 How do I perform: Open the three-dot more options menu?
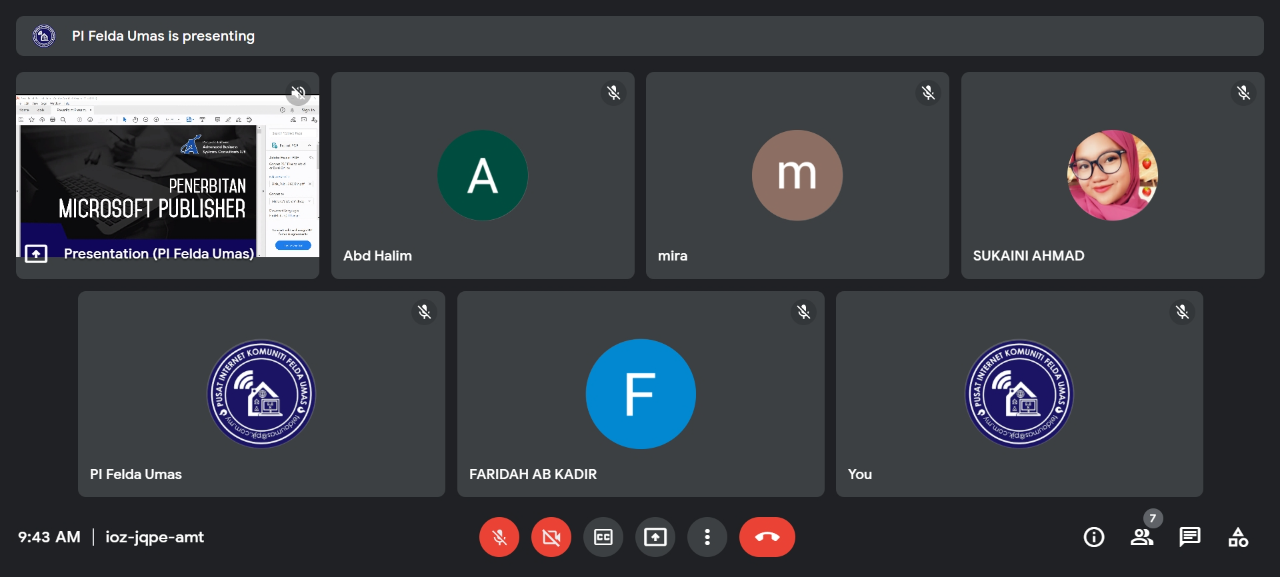point(707,537)
